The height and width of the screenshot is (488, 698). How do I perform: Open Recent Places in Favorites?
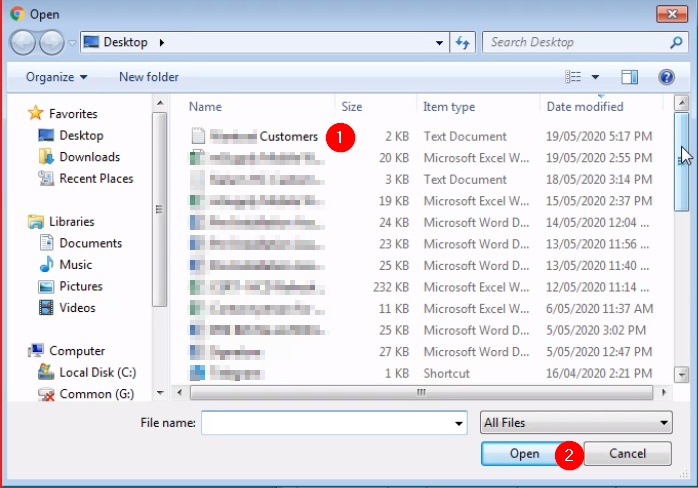click(96, 179)
